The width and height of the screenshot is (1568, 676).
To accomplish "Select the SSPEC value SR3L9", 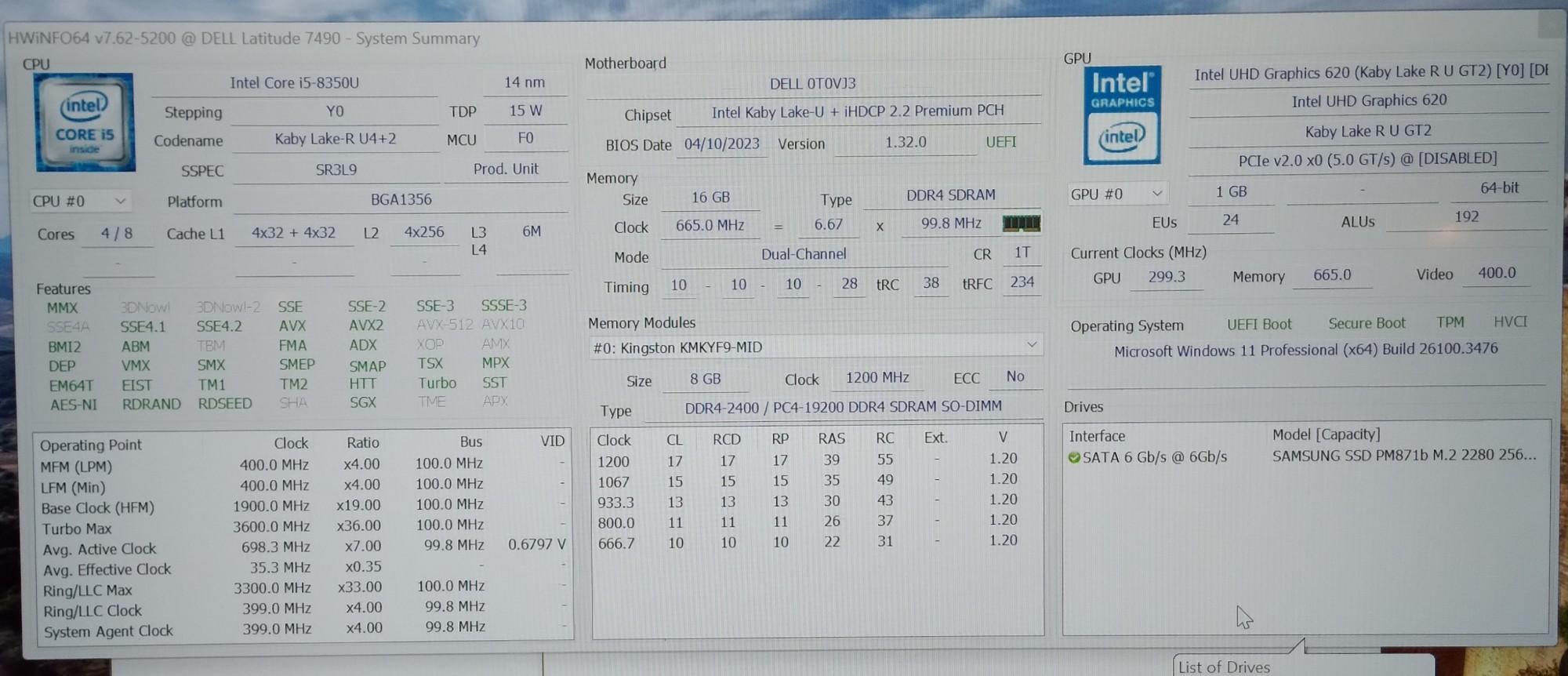I will coord(336,169).
